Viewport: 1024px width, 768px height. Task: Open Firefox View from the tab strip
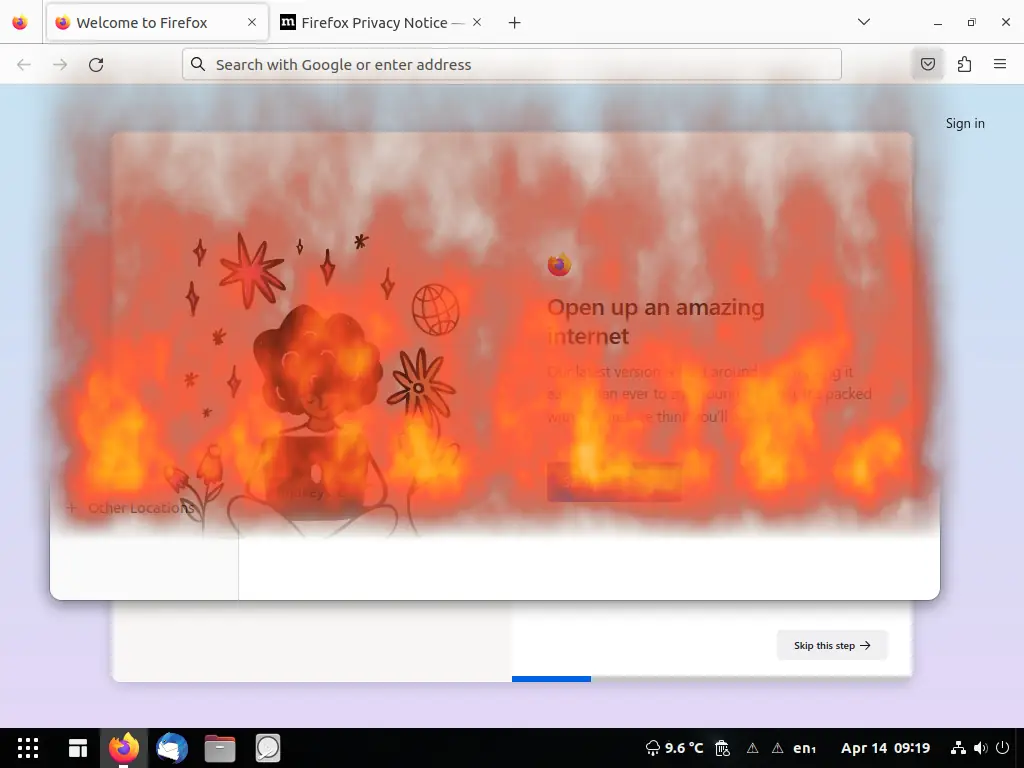20,22
